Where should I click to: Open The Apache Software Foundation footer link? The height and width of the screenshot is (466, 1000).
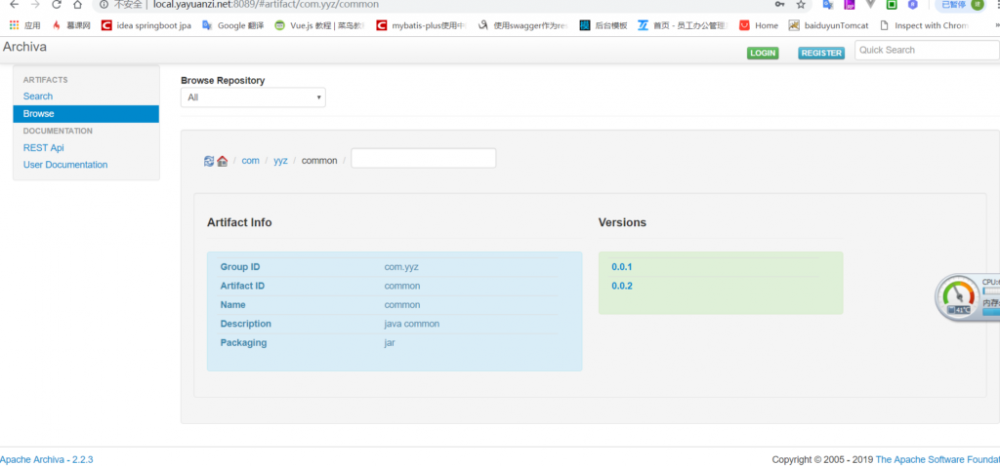click(x=938, y=459)
